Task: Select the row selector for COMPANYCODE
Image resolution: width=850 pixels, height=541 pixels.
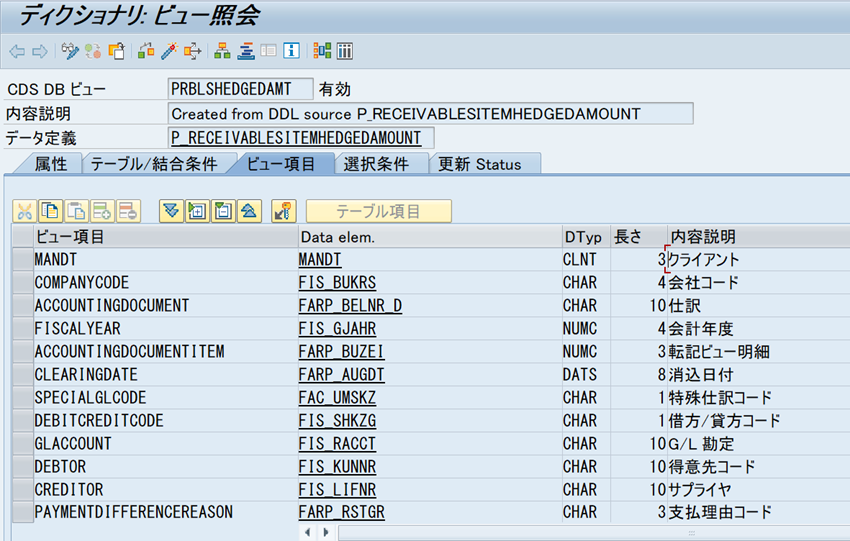Action: [x=23, y=282]
